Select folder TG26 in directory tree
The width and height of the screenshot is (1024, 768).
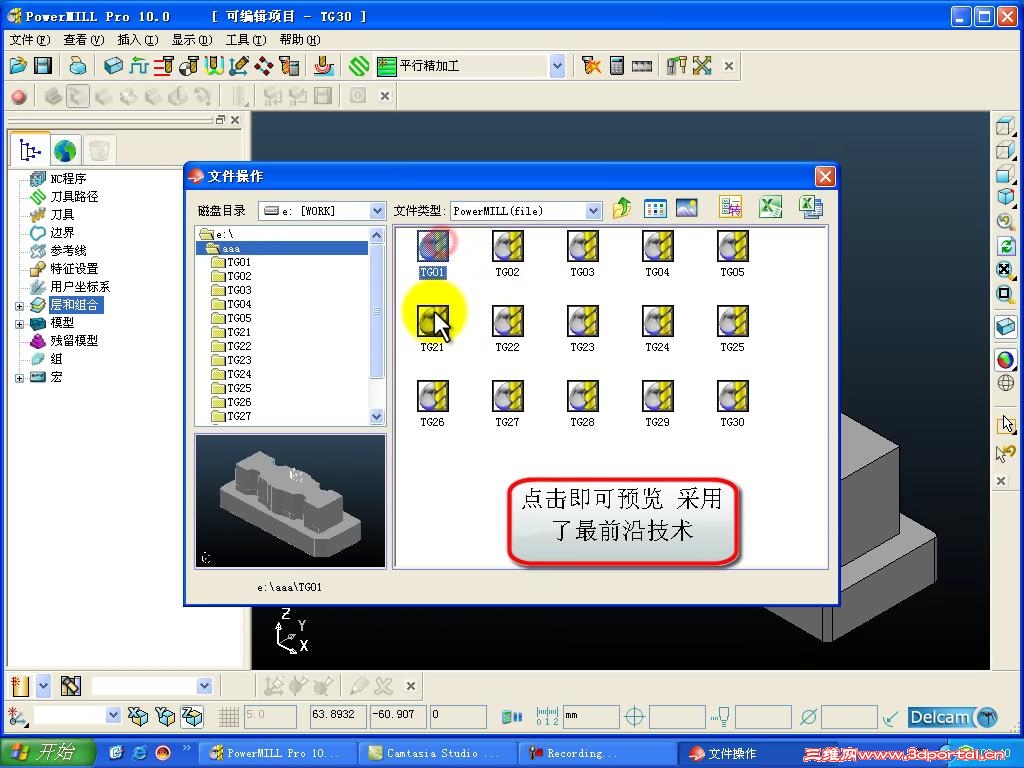tap(239, 402)
